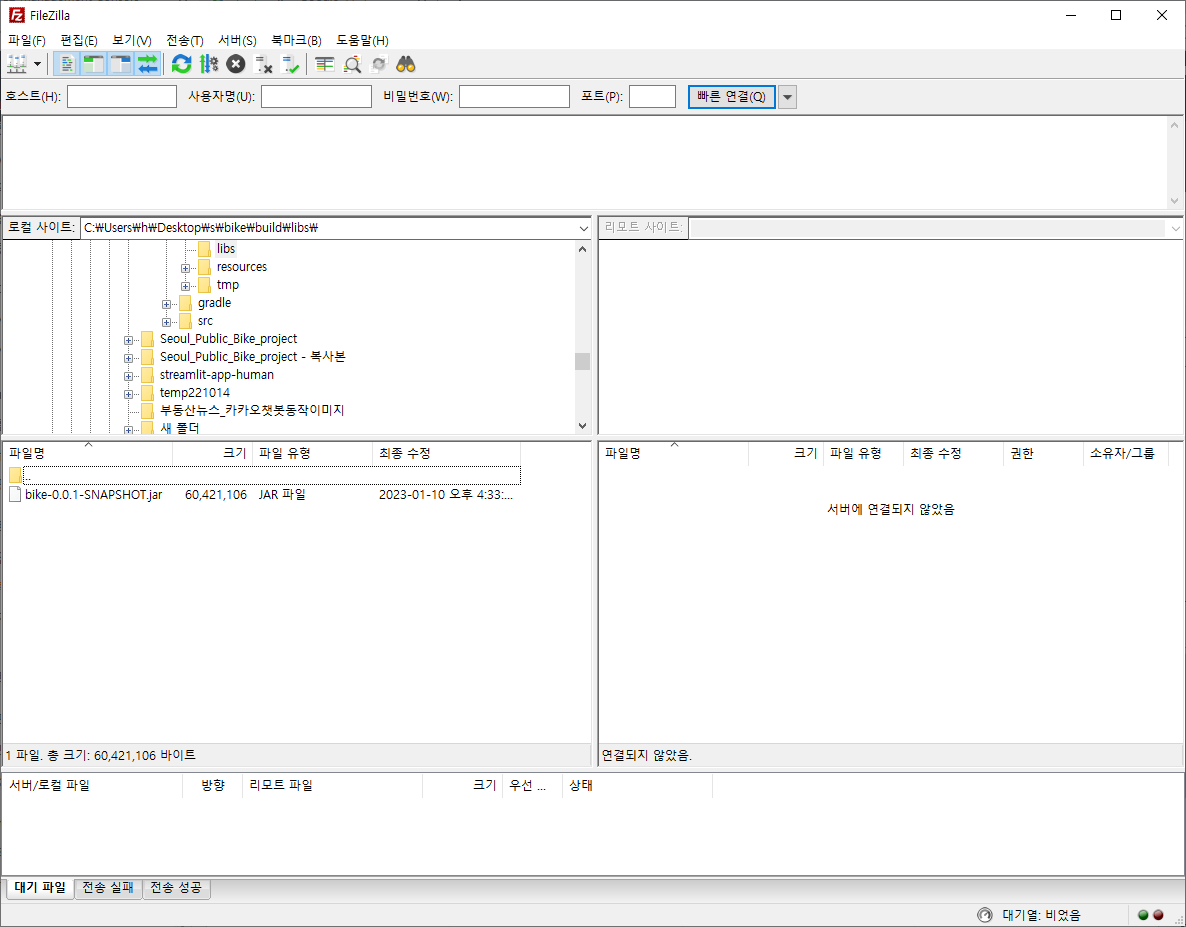Click the transfer speed limit status icon
Screen dimensions: 1186x927
coord(984,915)
